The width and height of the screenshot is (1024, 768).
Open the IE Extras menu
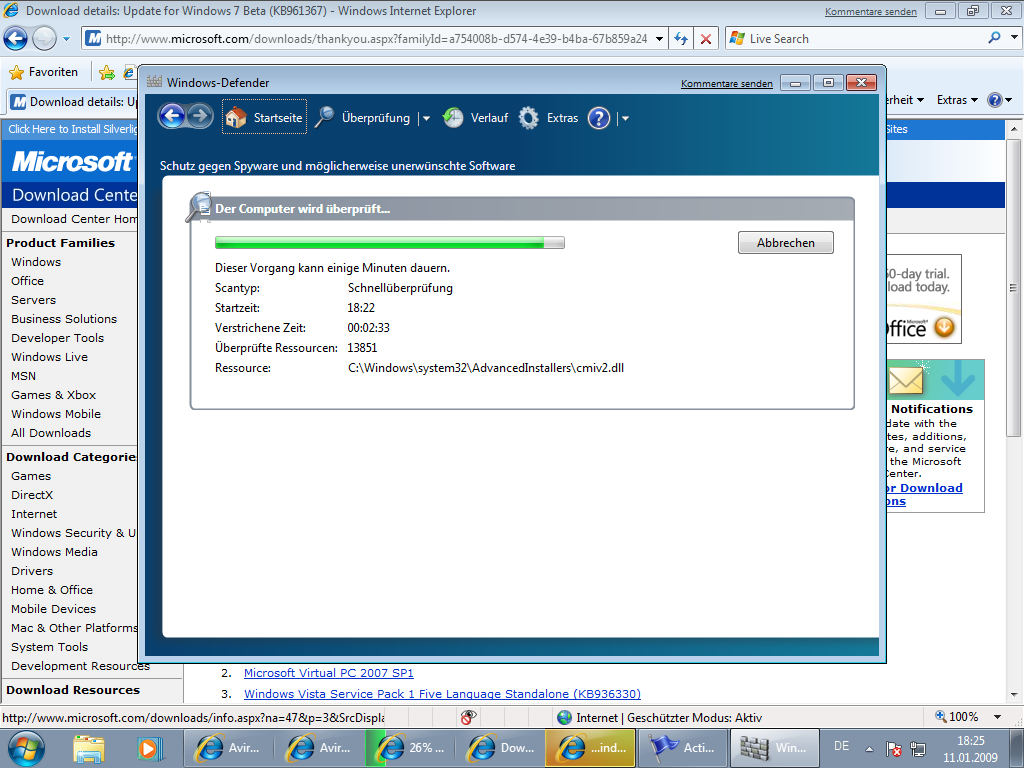click(957, 100)
